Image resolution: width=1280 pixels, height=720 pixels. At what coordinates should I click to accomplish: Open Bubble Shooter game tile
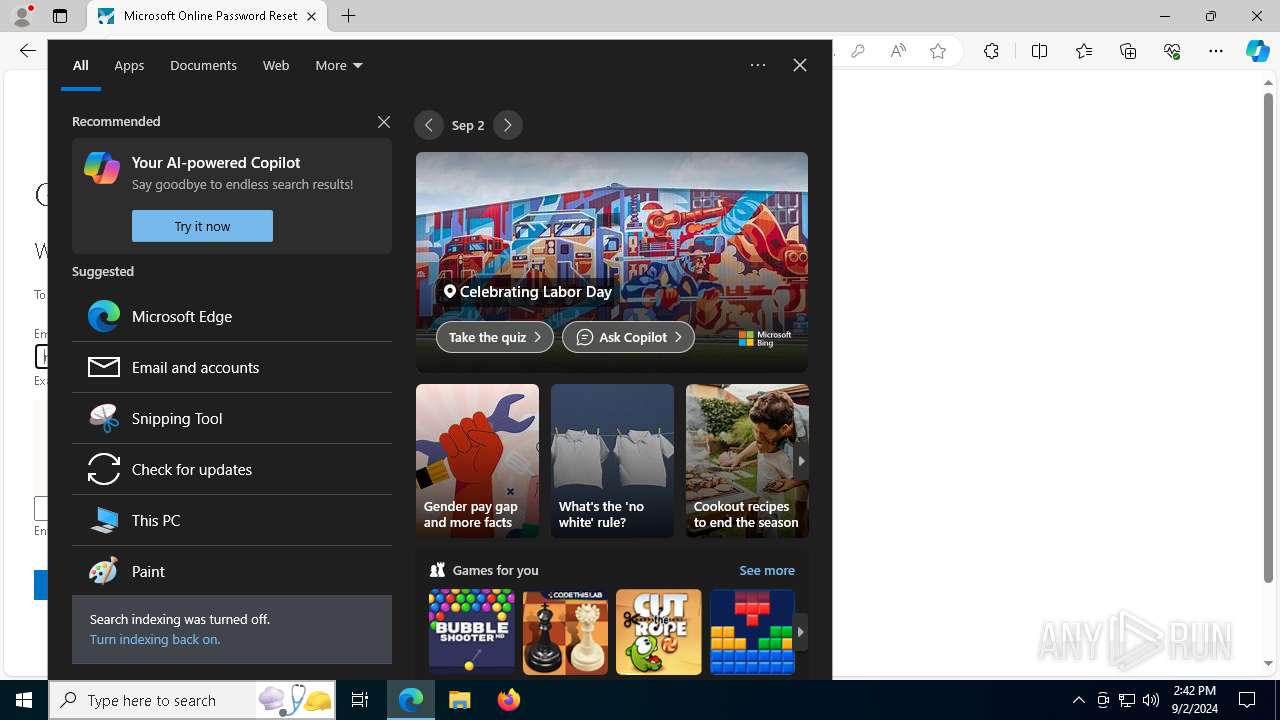tap(471, 632)
